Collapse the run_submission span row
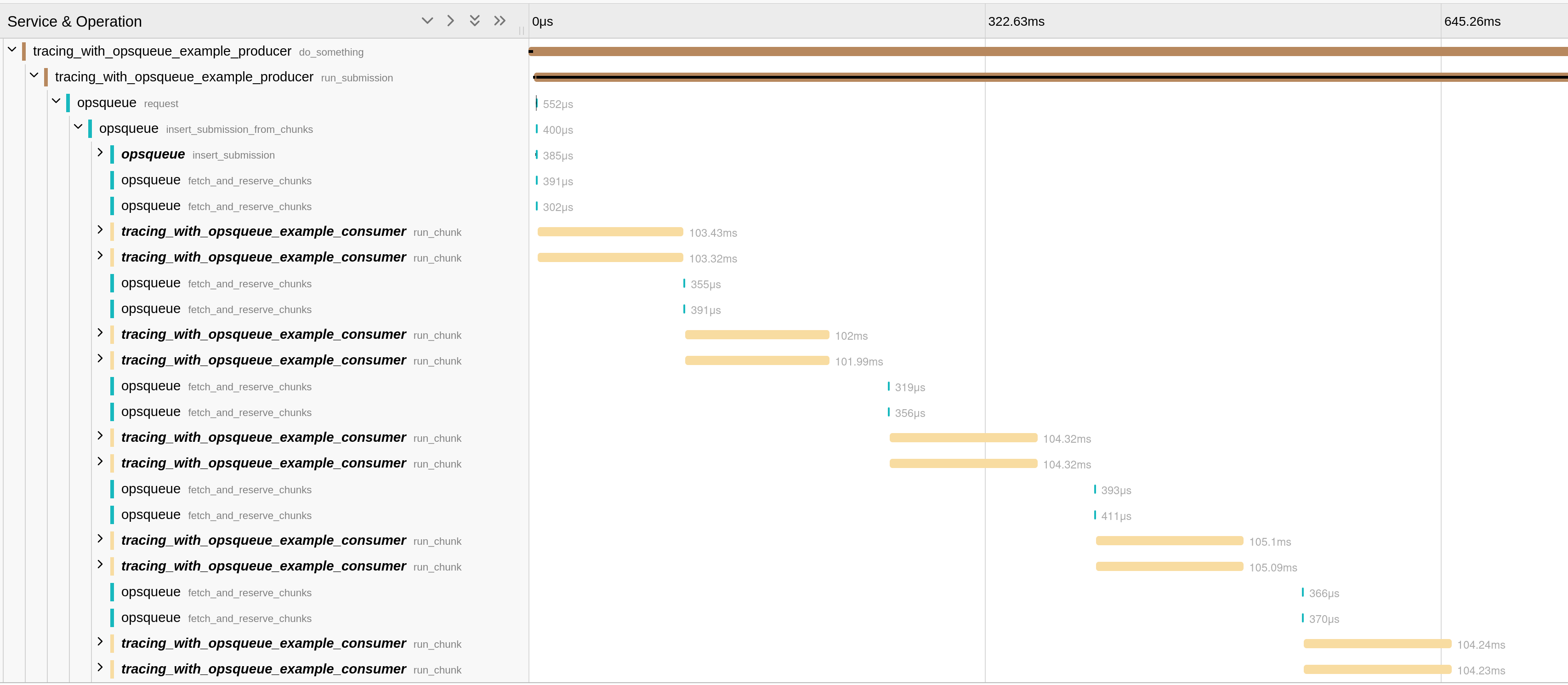The width and height of the screenshot is (1568, 685). tap(34, 75)
